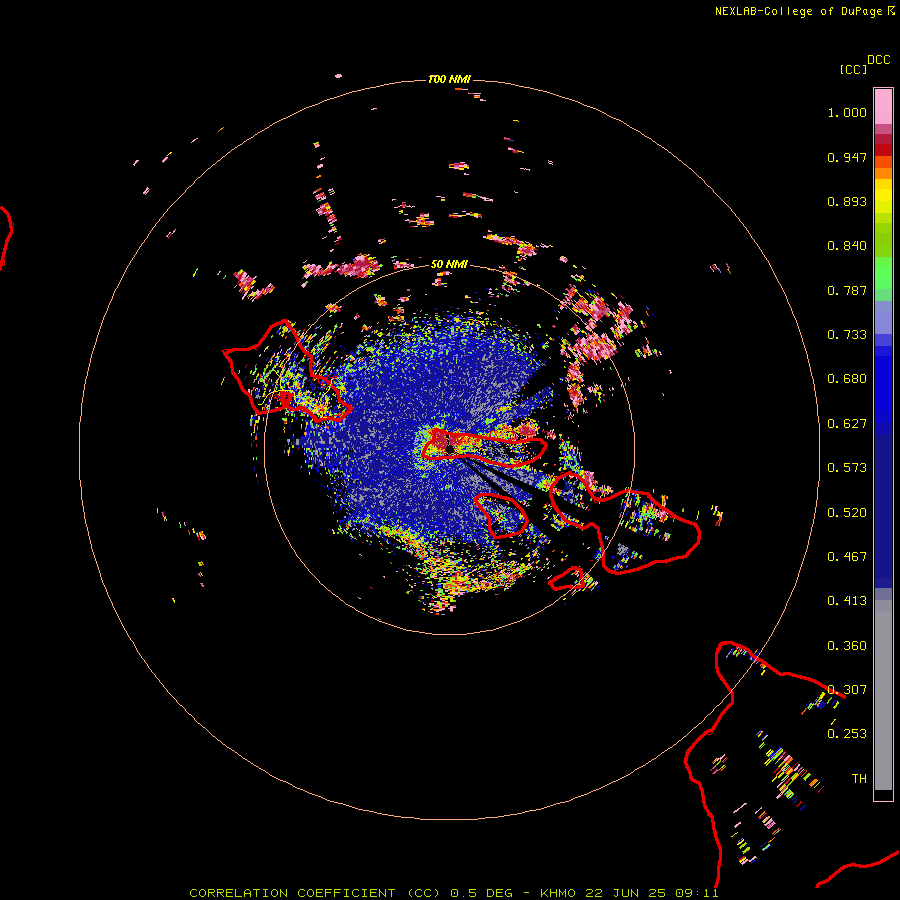Click the 0.680 legend value

point(847,379)
